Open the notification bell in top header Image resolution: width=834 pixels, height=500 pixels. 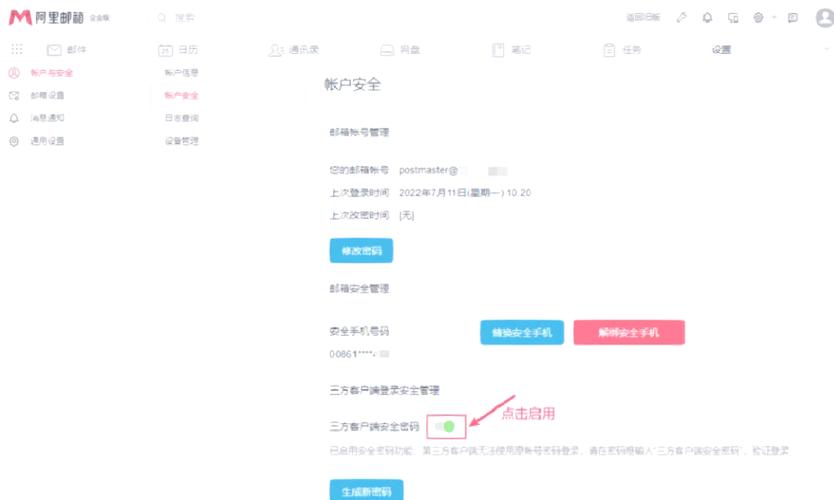click(x=707, y=18)
